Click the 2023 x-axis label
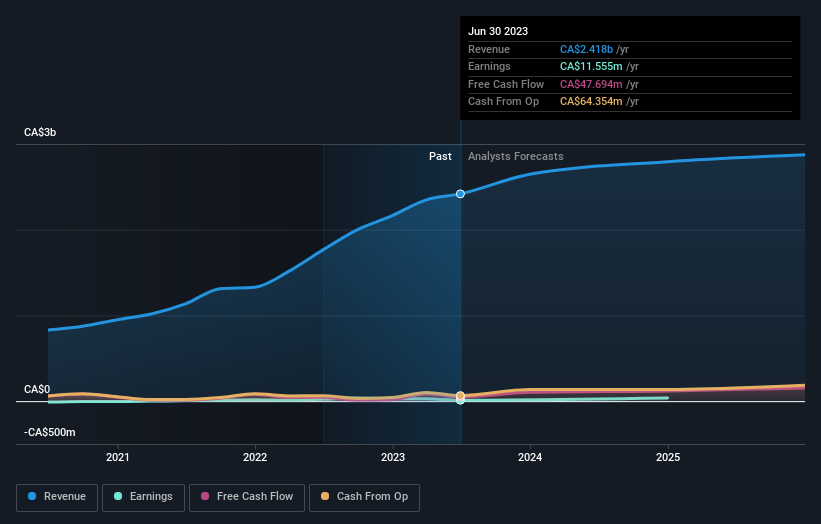Viewport: 821px width, 524px height. pyautogui.click(x=393, y=457)
